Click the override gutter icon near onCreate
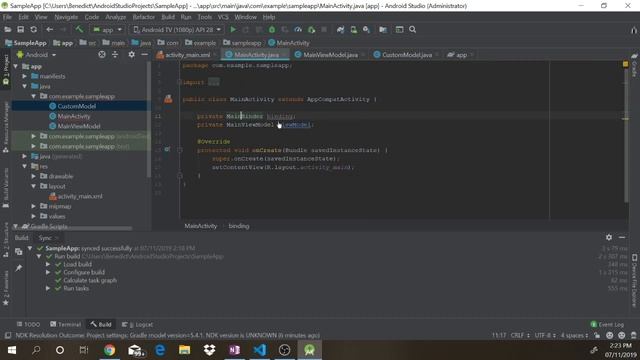 tap(167, 150)
